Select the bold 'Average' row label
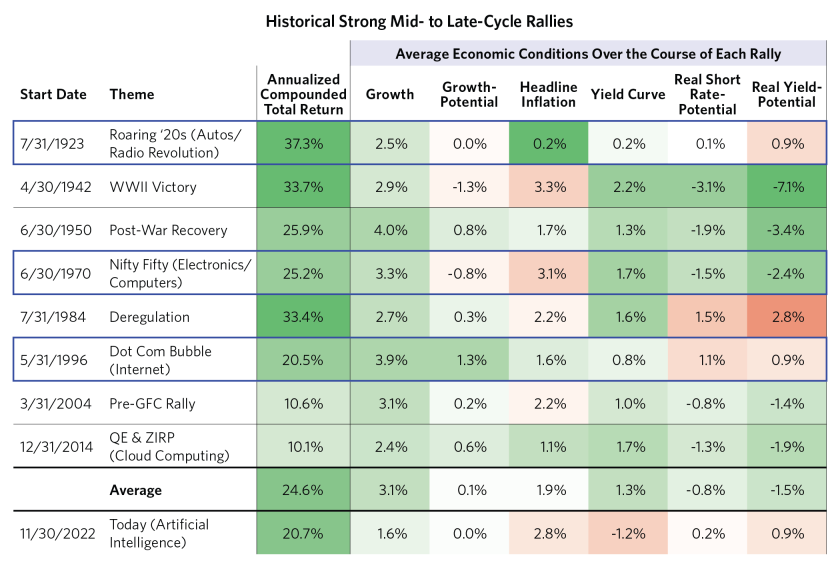The image size is (840, 567). tap(136, 491)
